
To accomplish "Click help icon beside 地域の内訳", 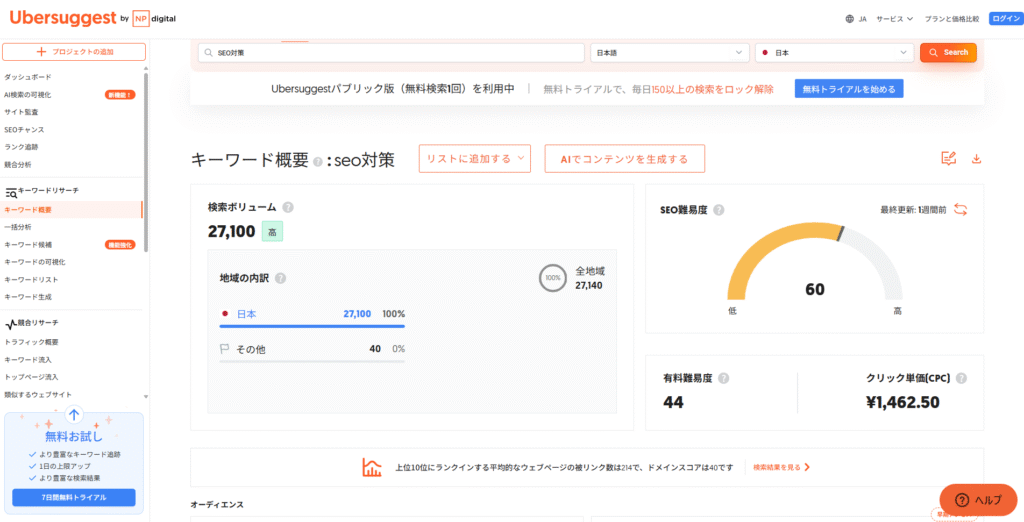I will click(x=280, y=278).
